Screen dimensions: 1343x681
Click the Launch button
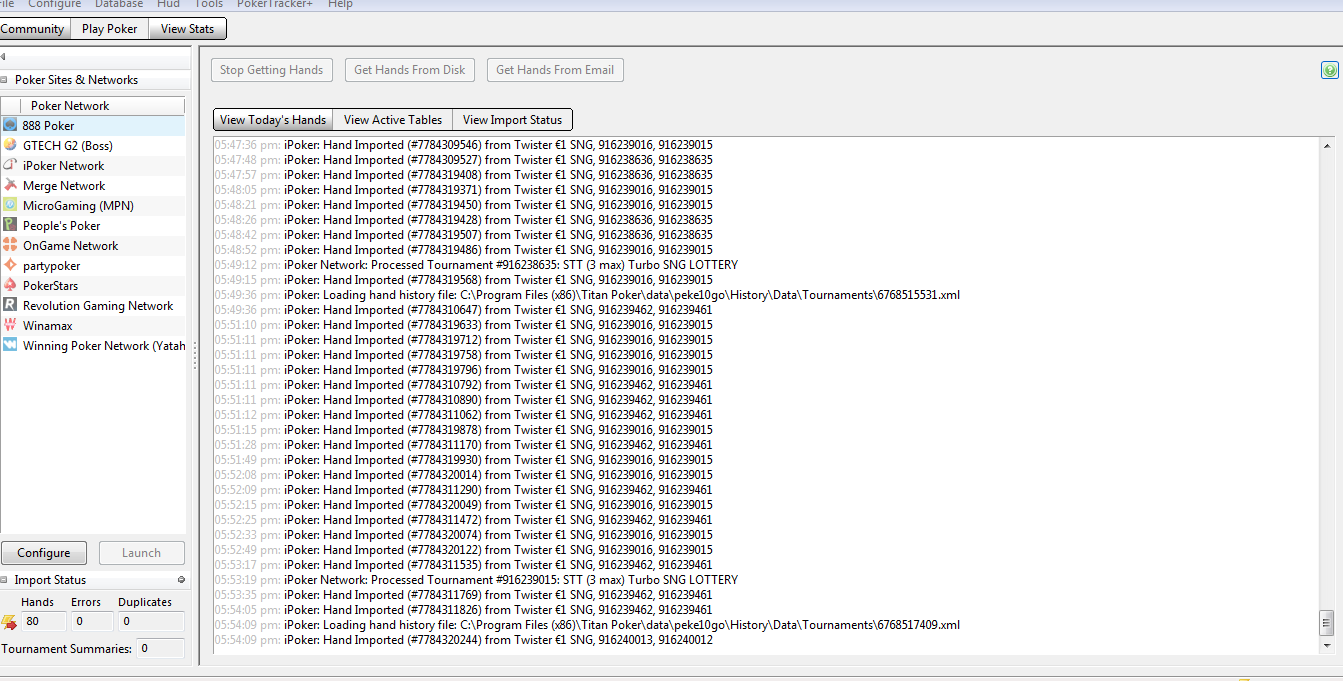tap(141, 553)
